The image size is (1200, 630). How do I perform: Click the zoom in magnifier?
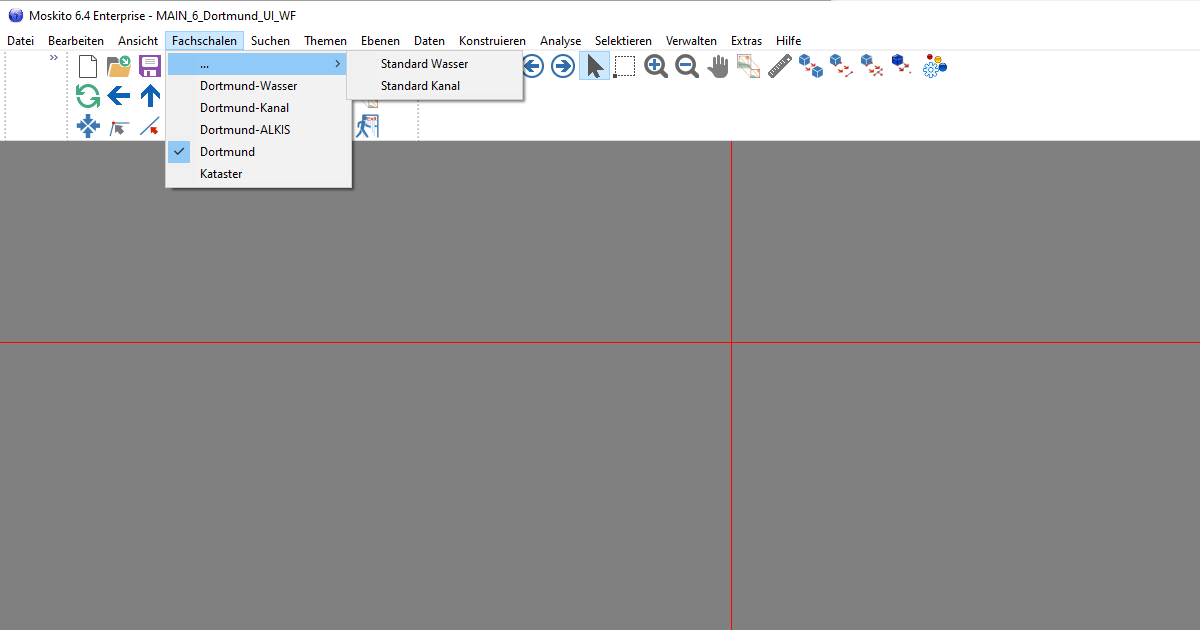coord(656,67)
